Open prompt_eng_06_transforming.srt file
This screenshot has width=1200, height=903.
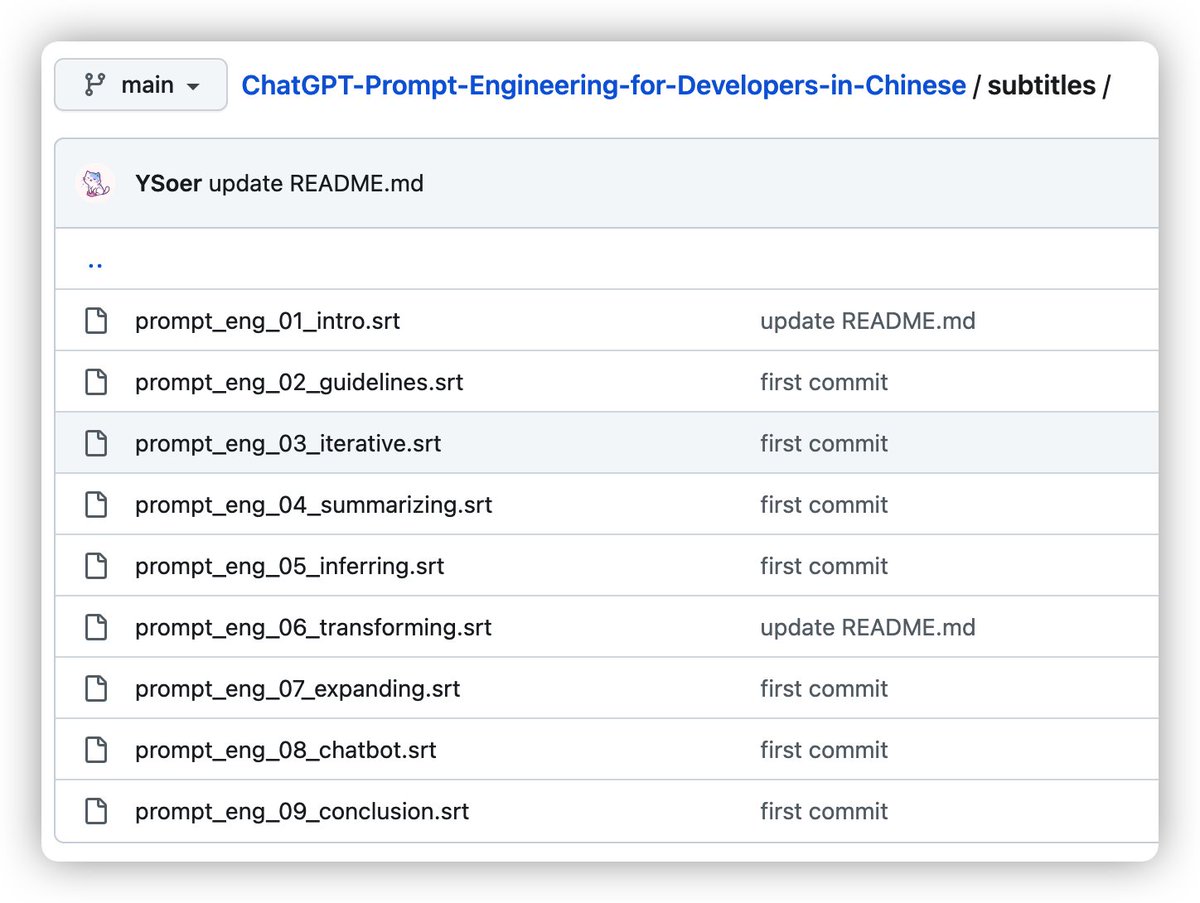click(314, 627)
